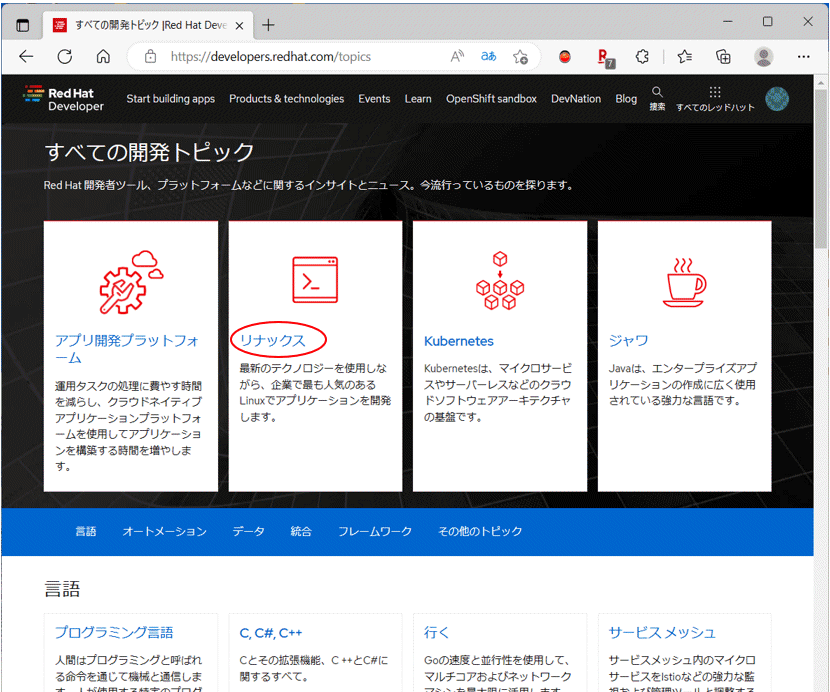830x692 pixels.
Task: Add page to favorites star icon
Action: point(520,56)
